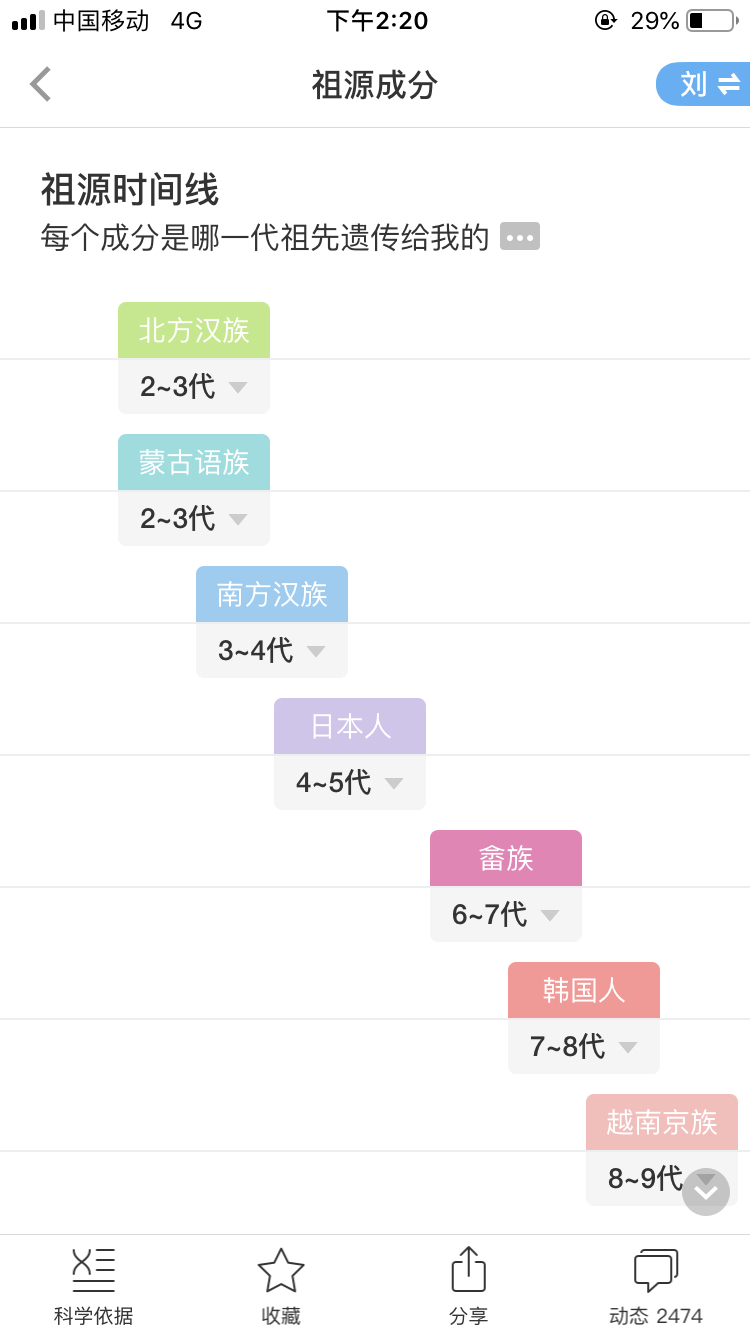
Task: Tap the battery indicator in status bar
Action: pos(712,20)
